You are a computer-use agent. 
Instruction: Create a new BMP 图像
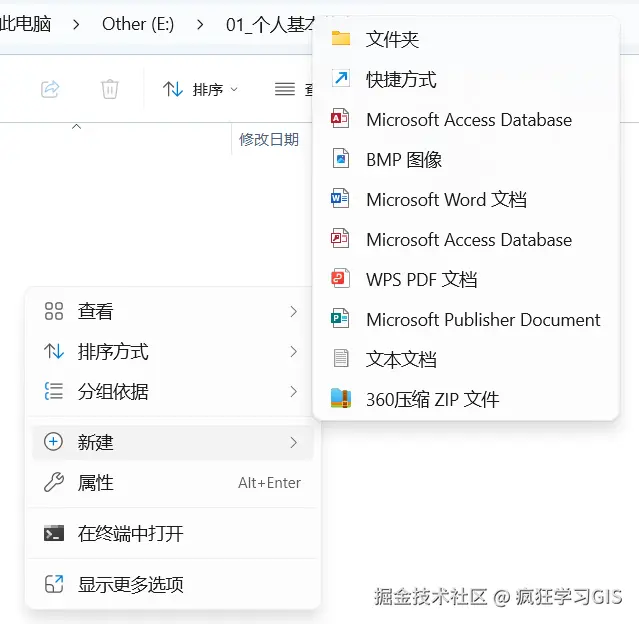[466, 159]
